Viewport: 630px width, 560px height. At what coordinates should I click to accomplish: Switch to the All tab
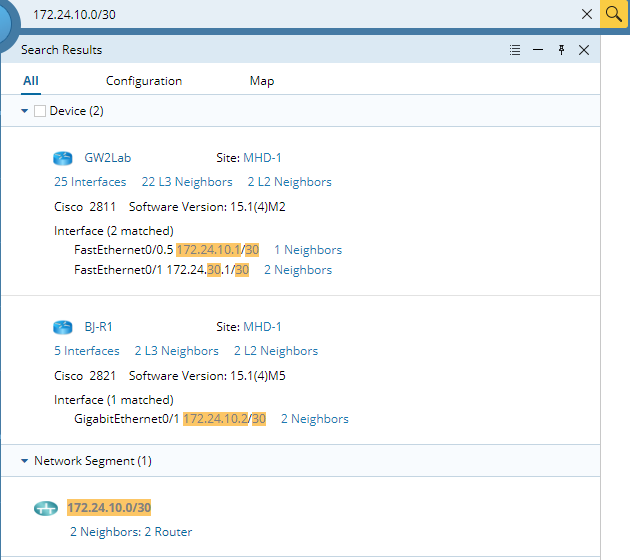point(31,81)
